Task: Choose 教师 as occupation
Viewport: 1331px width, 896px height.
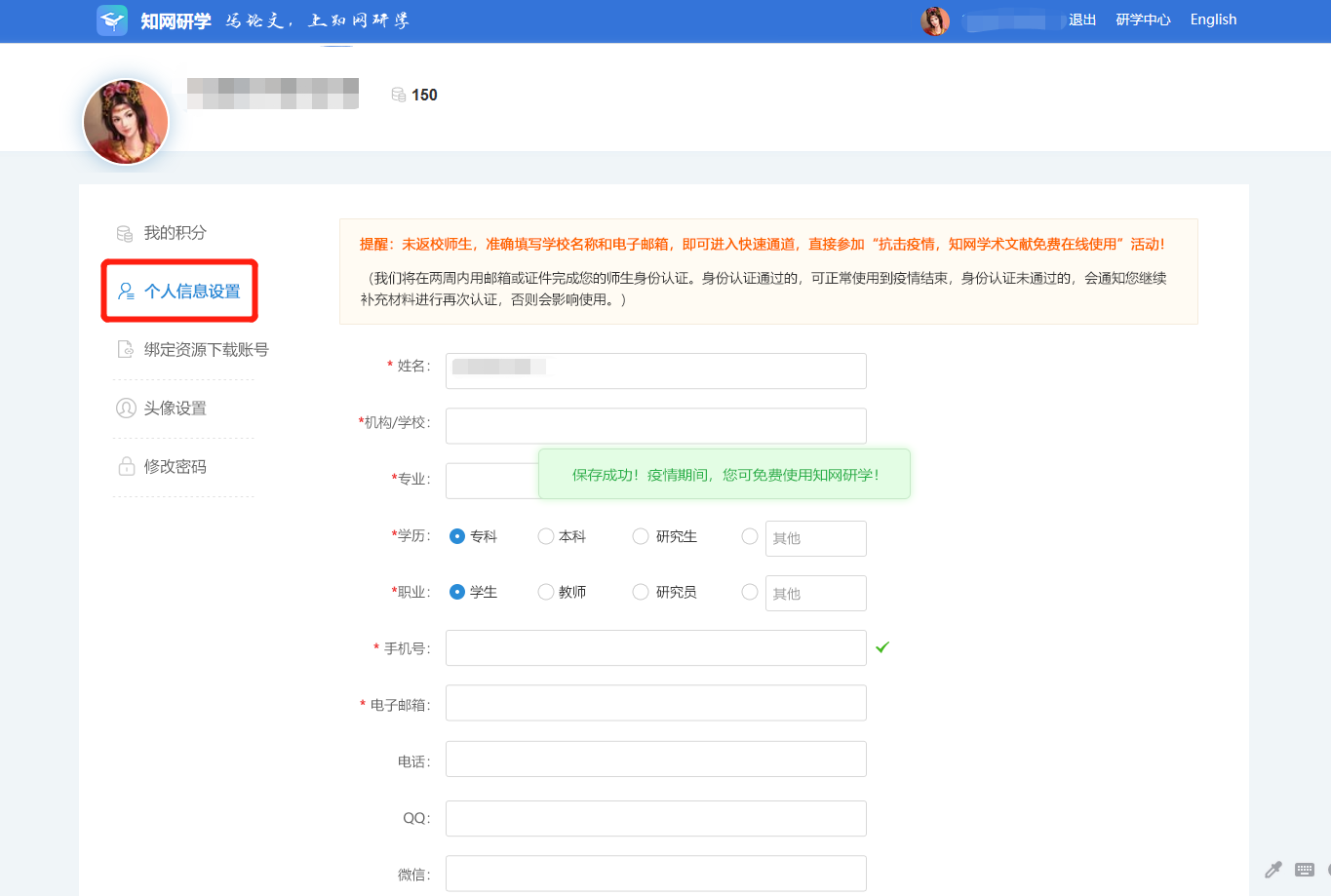Action: tap(546, 592)
